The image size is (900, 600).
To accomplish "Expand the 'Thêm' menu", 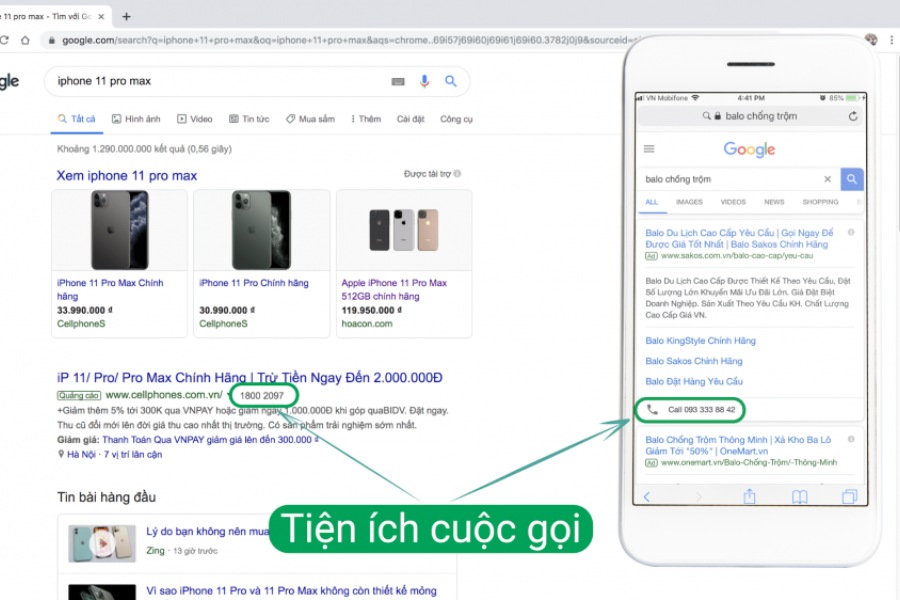I will 366,119.
